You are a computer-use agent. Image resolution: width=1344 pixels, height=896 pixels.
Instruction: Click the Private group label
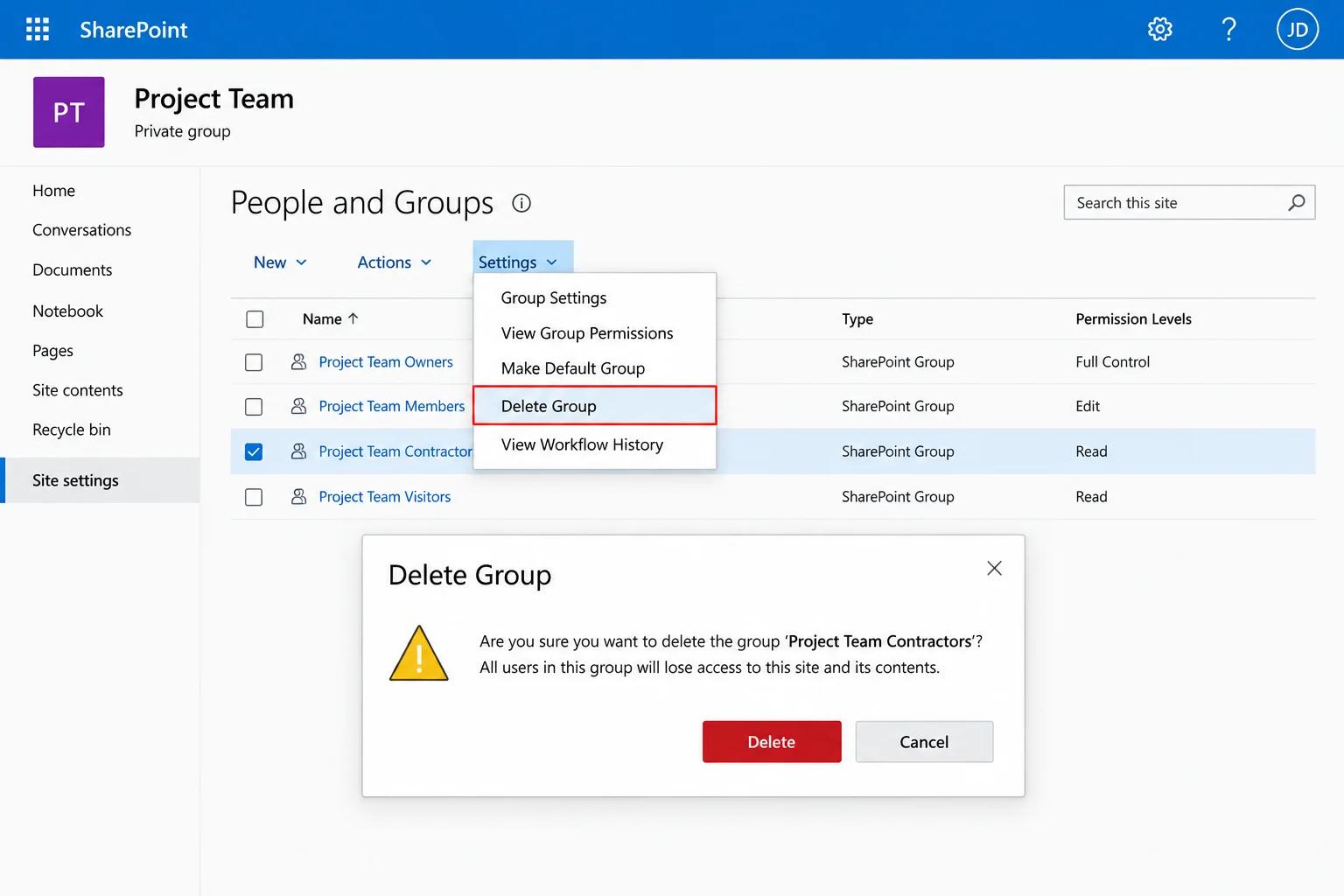click(183, 131)
